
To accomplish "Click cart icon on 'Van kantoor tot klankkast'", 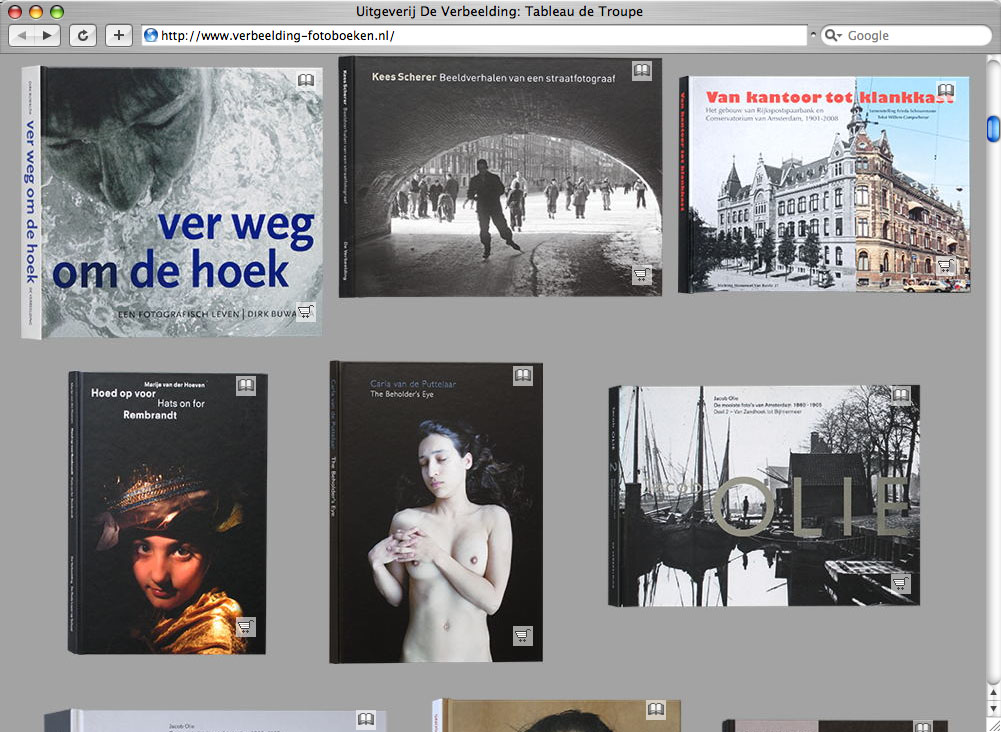I will [945, 266].
